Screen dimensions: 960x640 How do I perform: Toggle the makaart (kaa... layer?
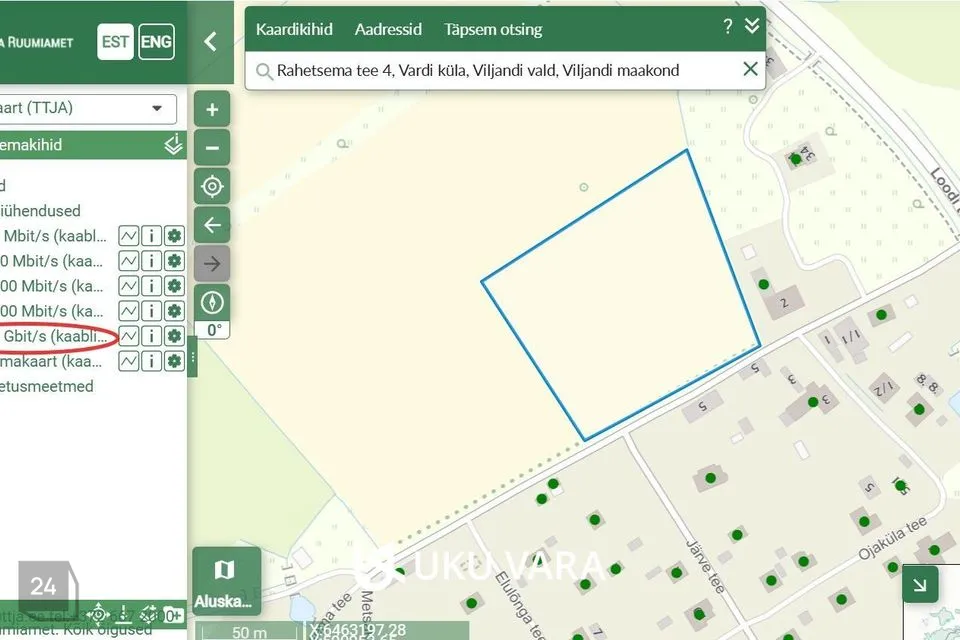(x=51, y=361)
